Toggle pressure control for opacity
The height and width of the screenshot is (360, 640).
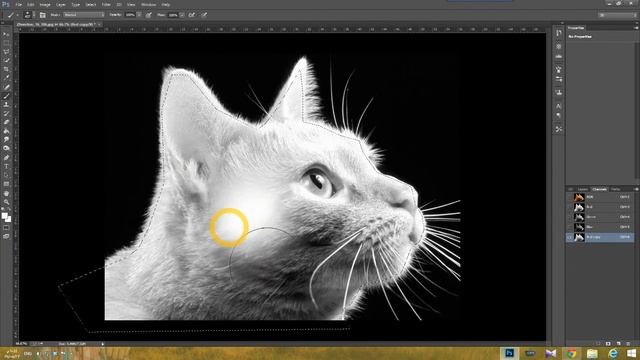click(149, 15)
